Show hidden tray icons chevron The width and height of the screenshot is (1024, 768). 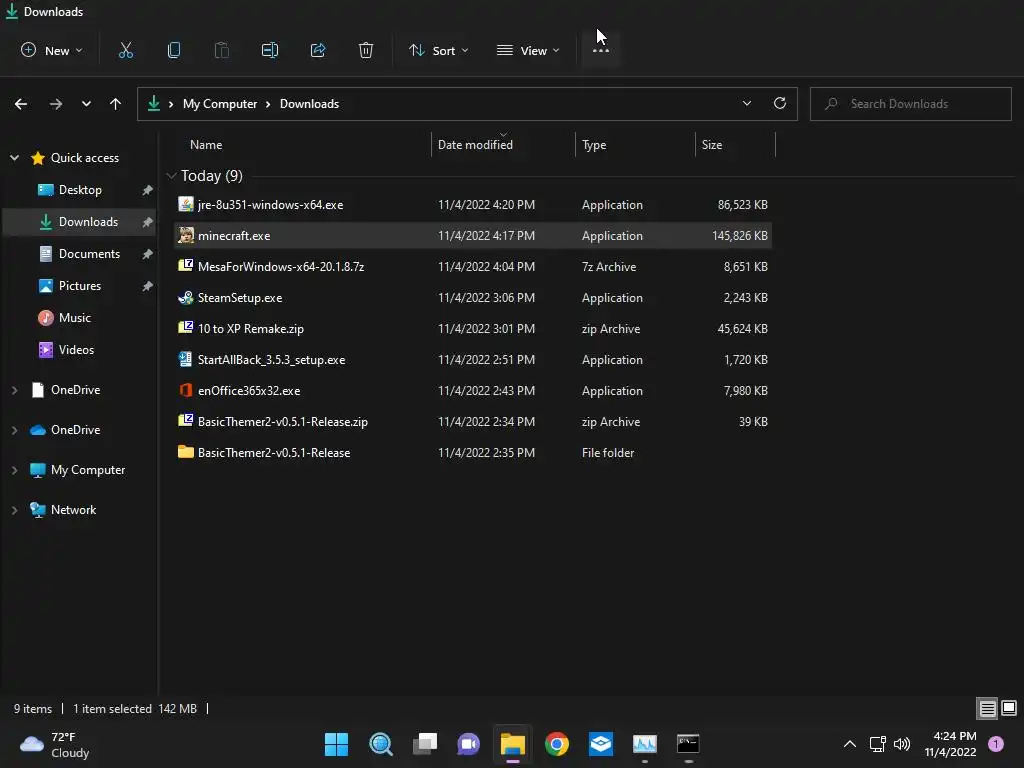pos(850,744)
